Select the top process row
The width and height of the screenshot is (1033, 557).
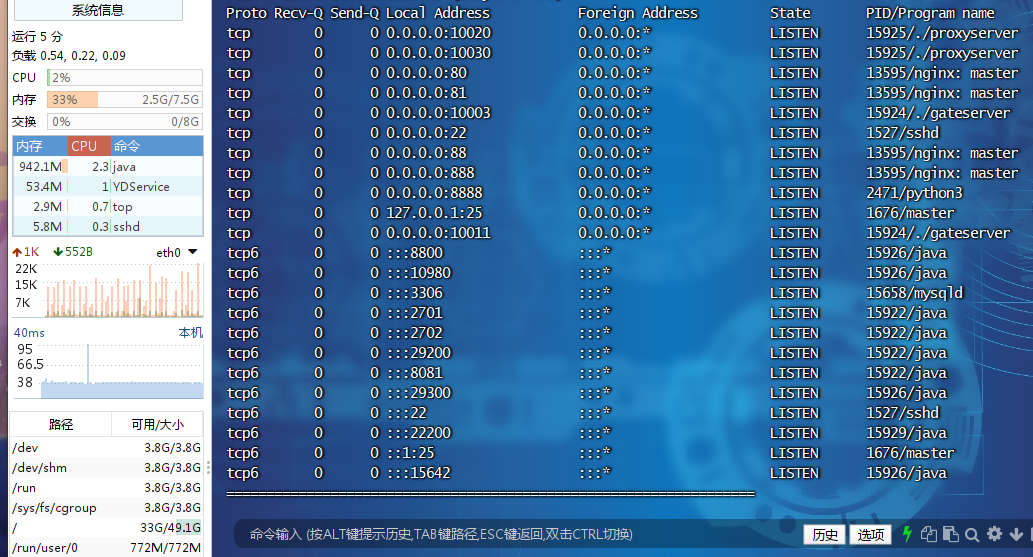click(x=108, y=206)
